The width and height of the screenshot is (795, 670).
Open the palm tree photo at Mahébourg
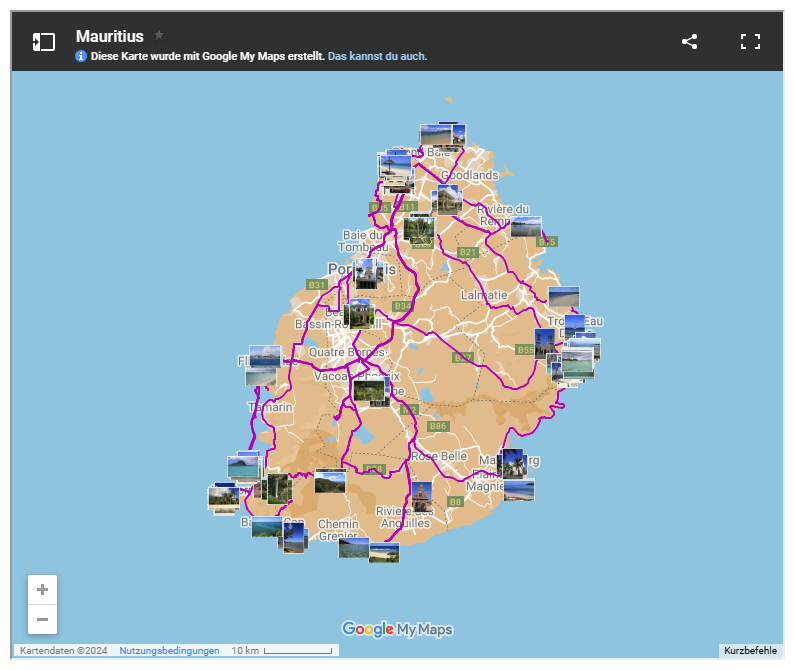pyautogui.click(x=511, y=463)
